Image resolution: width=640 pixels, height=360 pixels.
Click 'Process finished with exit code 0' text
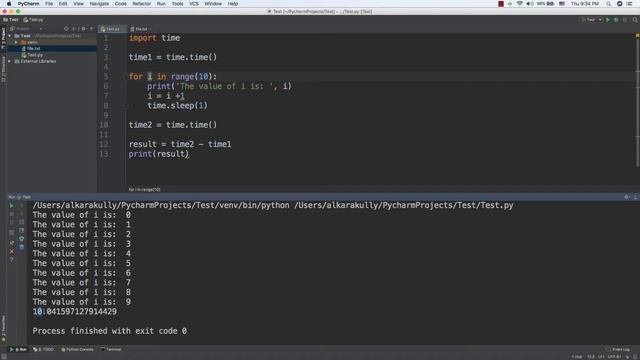(x=110, y=331)
